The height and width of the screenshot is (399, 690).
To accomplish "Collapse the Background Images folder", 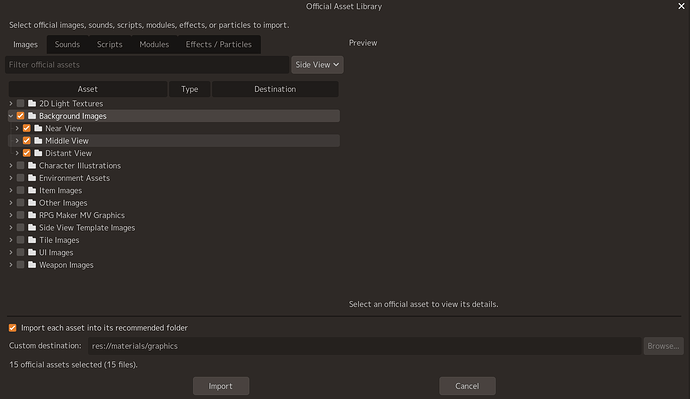I will (x=11, y=116).
